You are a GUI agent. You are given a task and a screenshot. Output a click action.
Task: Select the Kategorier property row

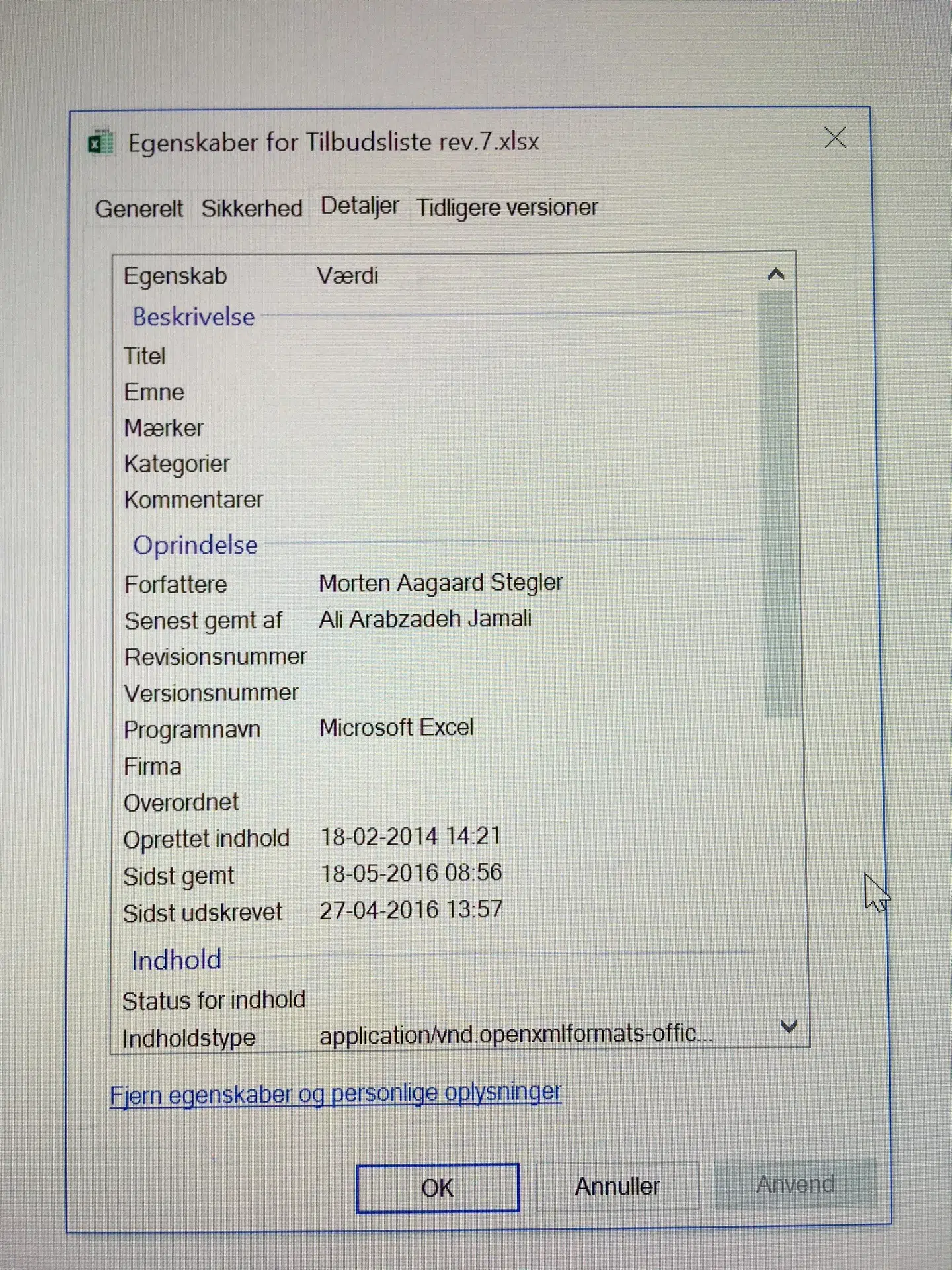click(436, 464)
